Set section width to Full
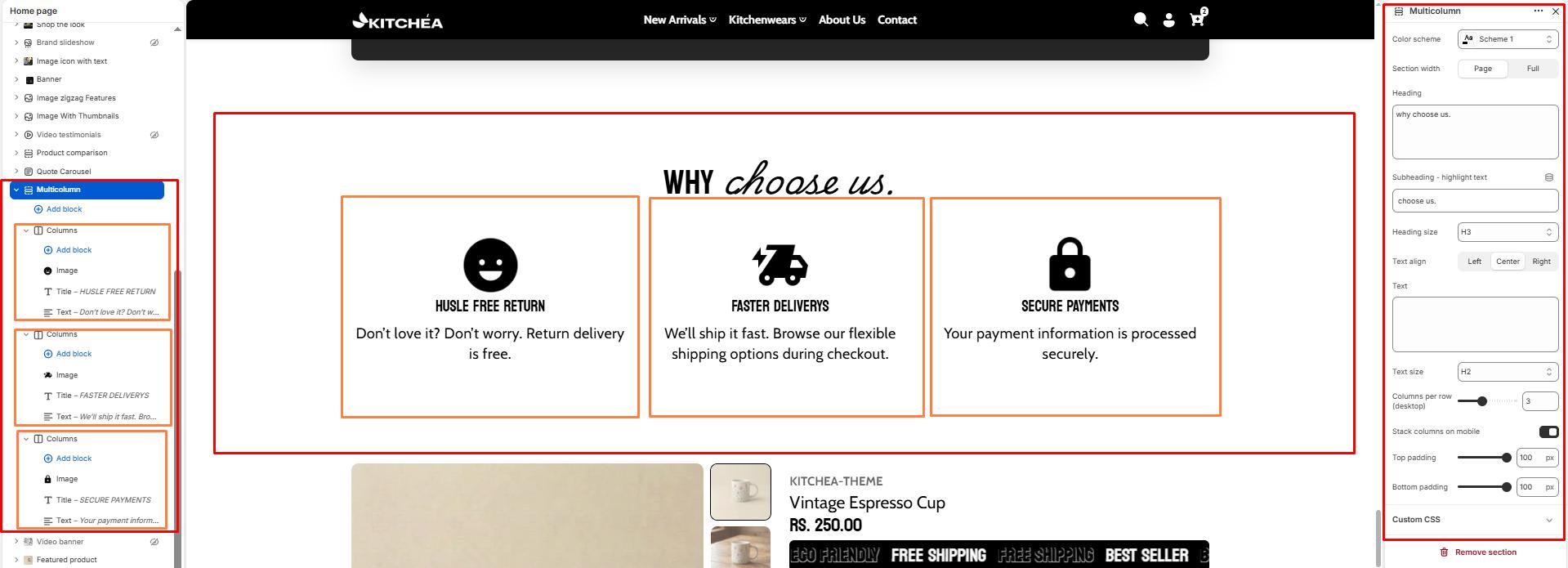 1533,69
